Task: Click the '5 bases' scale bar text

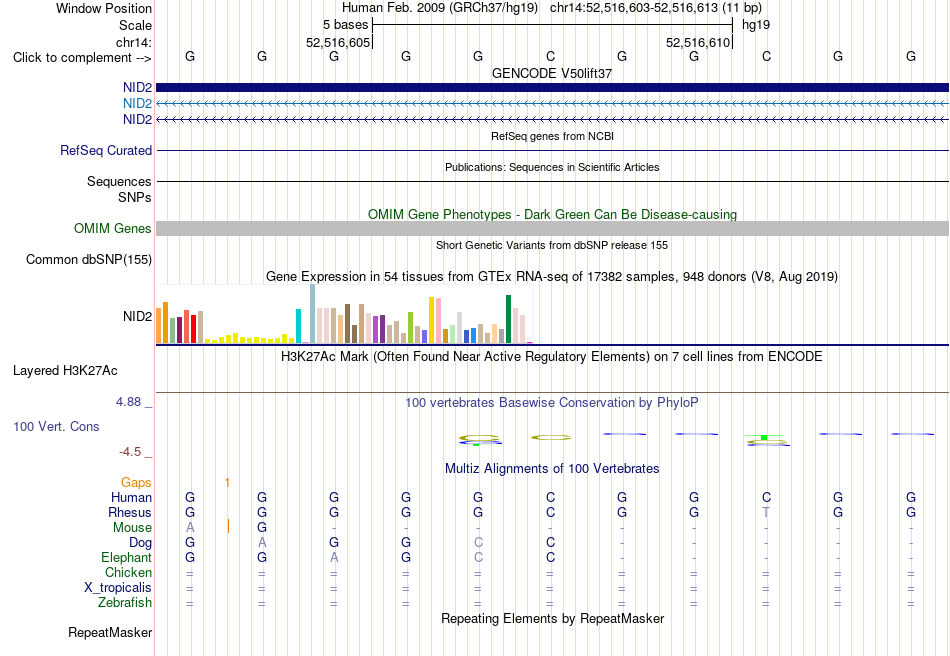Action: pyautogui.click(x=345, y=25)
